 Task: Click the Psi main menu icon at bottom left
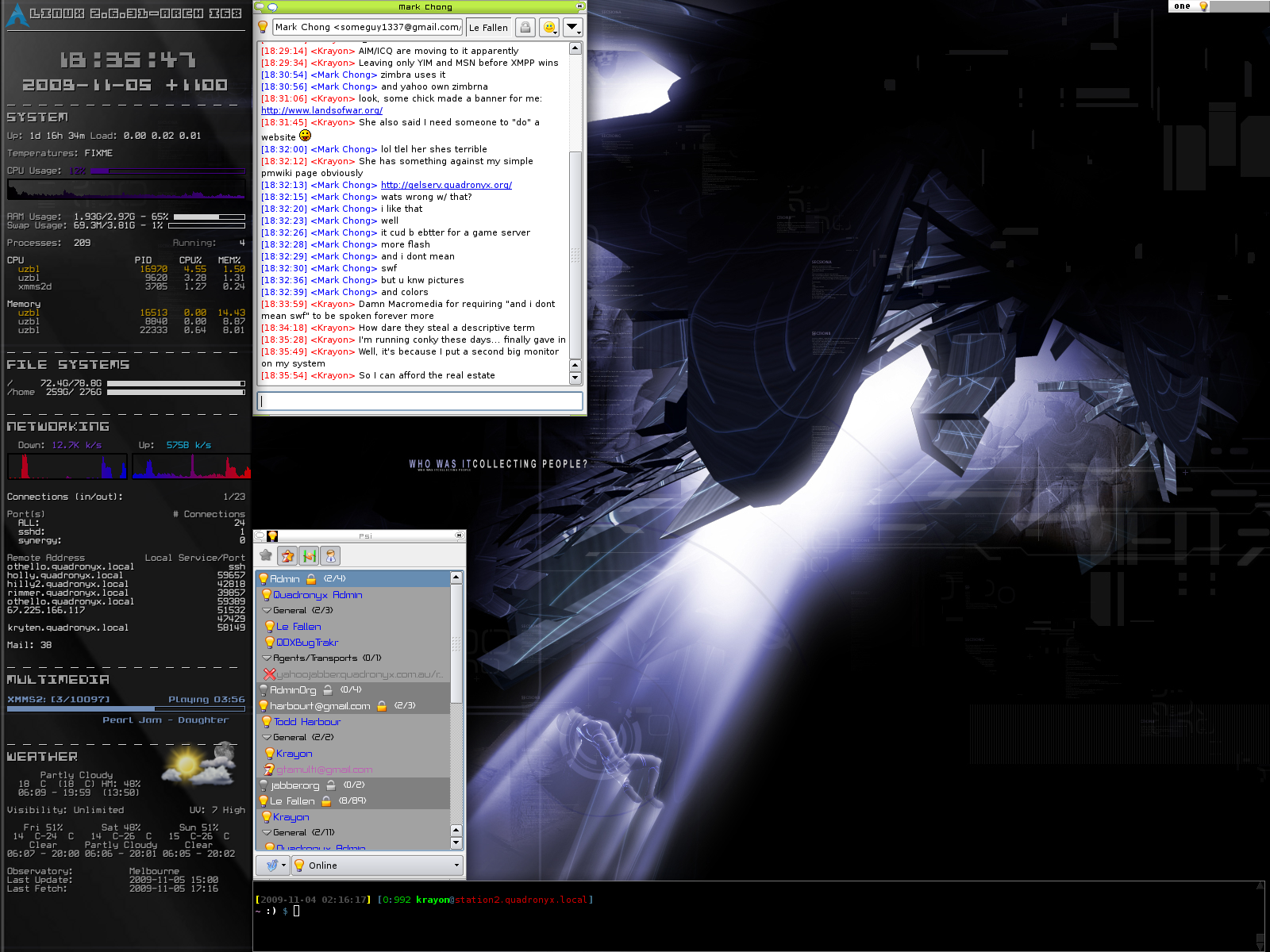[x=272, y=866]
